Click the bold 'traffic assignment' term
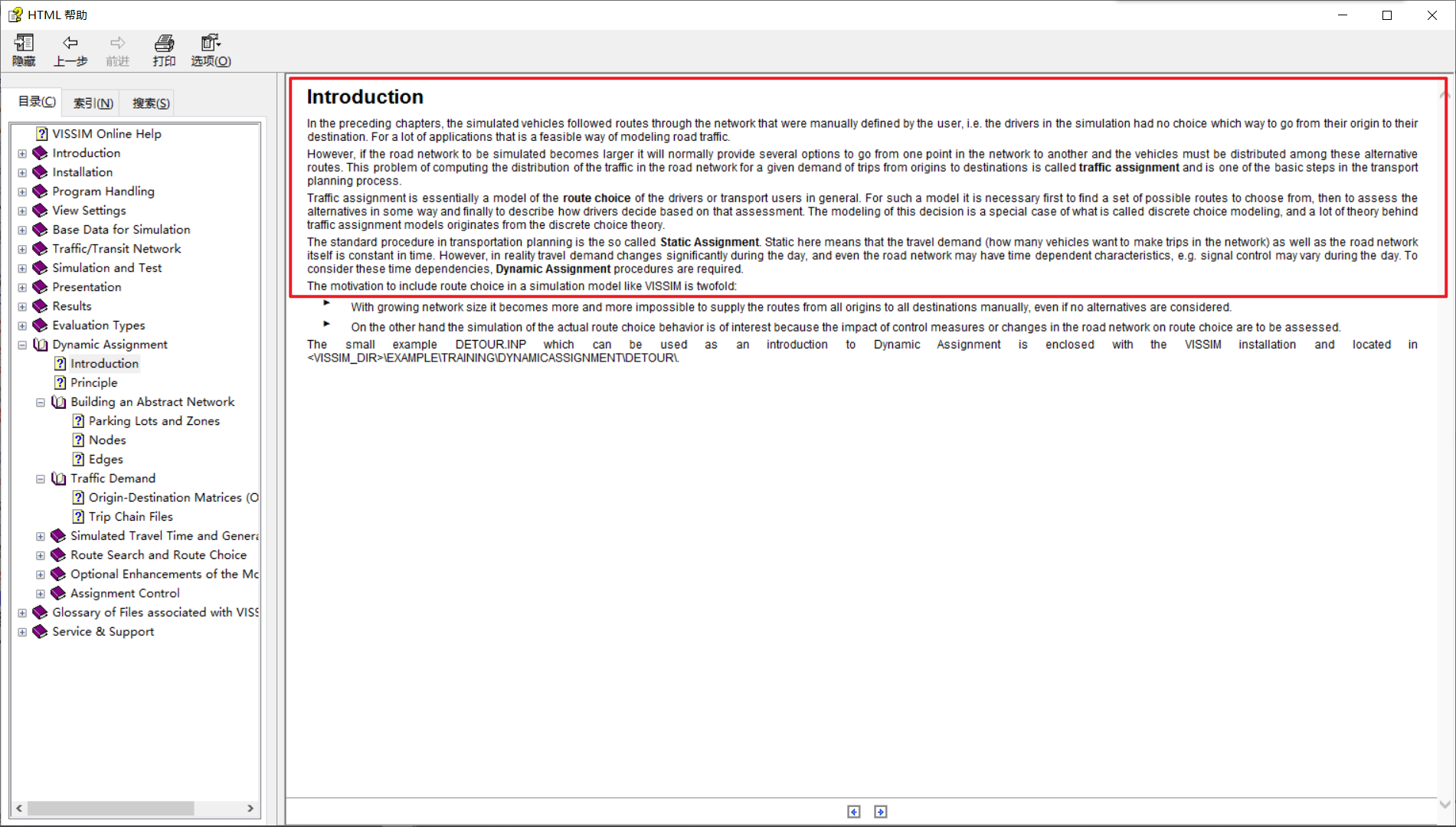Image resolution: width=1456 pixels, height=827 pixels. coord(1129,168)
